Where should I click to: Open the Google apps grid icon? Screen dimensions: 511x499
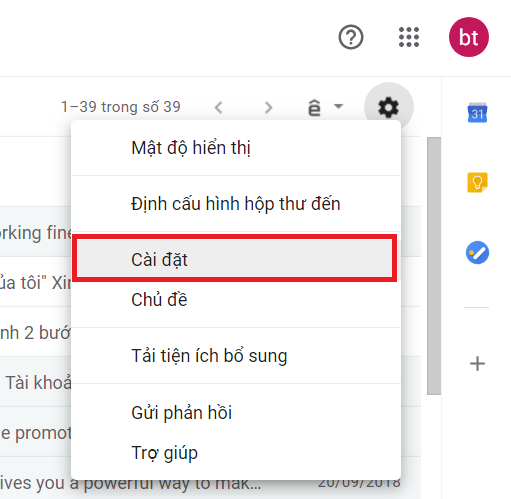click(409, 37)
